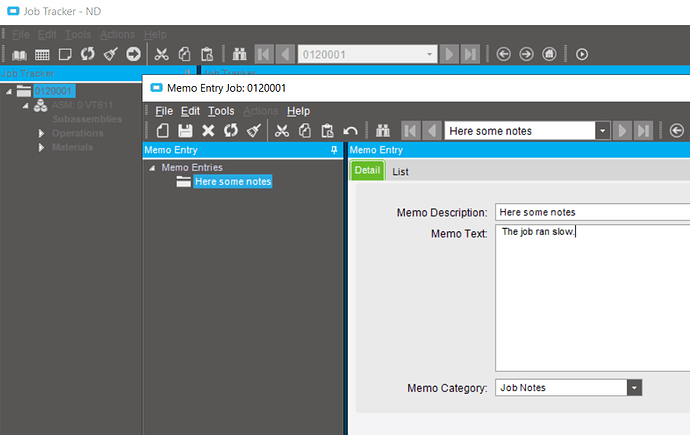Open the Help menu in Memo Entry
Image resolution: width=690 pixels, height=435 pixels.
point(298,111)
